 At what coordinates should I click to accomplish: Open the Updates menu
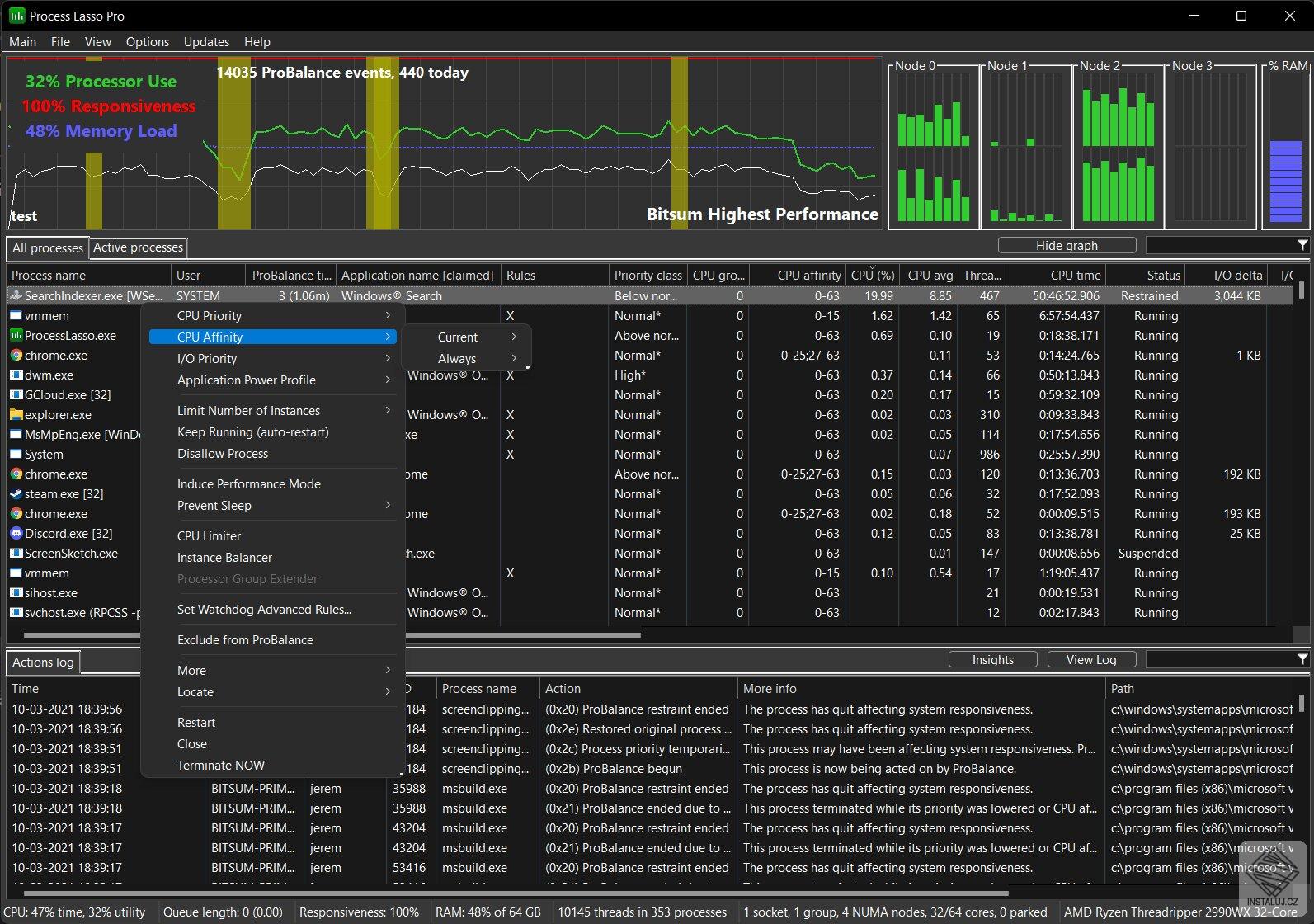[x=206, y=41]
